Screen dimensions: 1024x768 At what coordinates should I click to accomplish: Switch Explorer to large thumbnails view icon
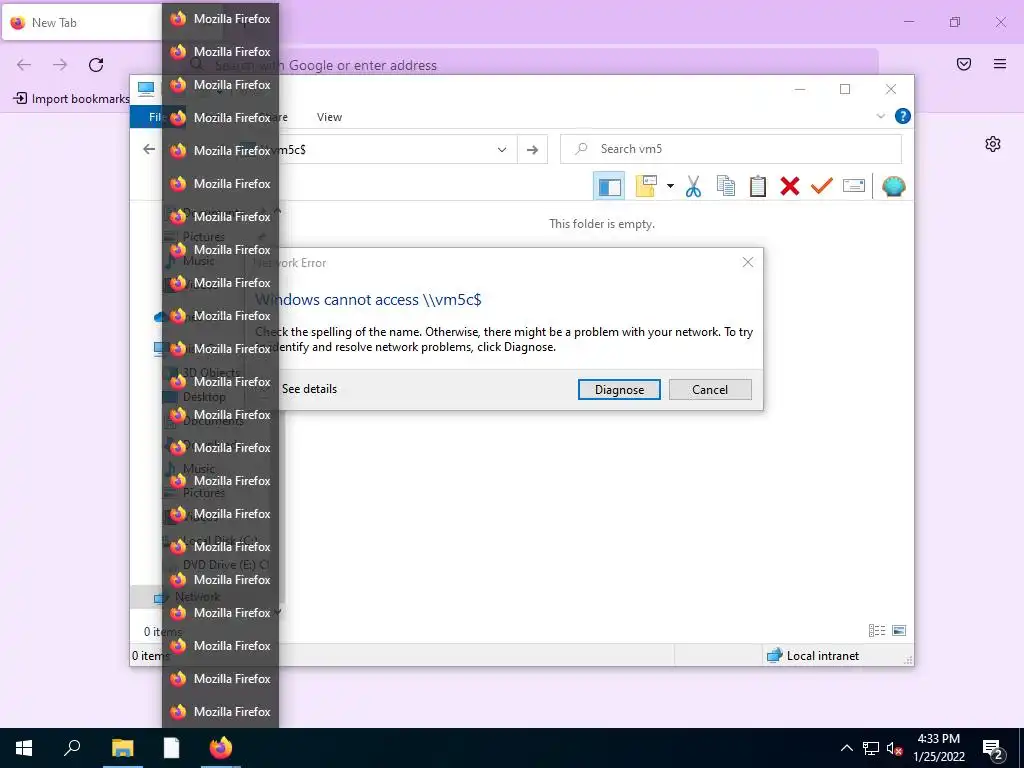click(899, 630)
